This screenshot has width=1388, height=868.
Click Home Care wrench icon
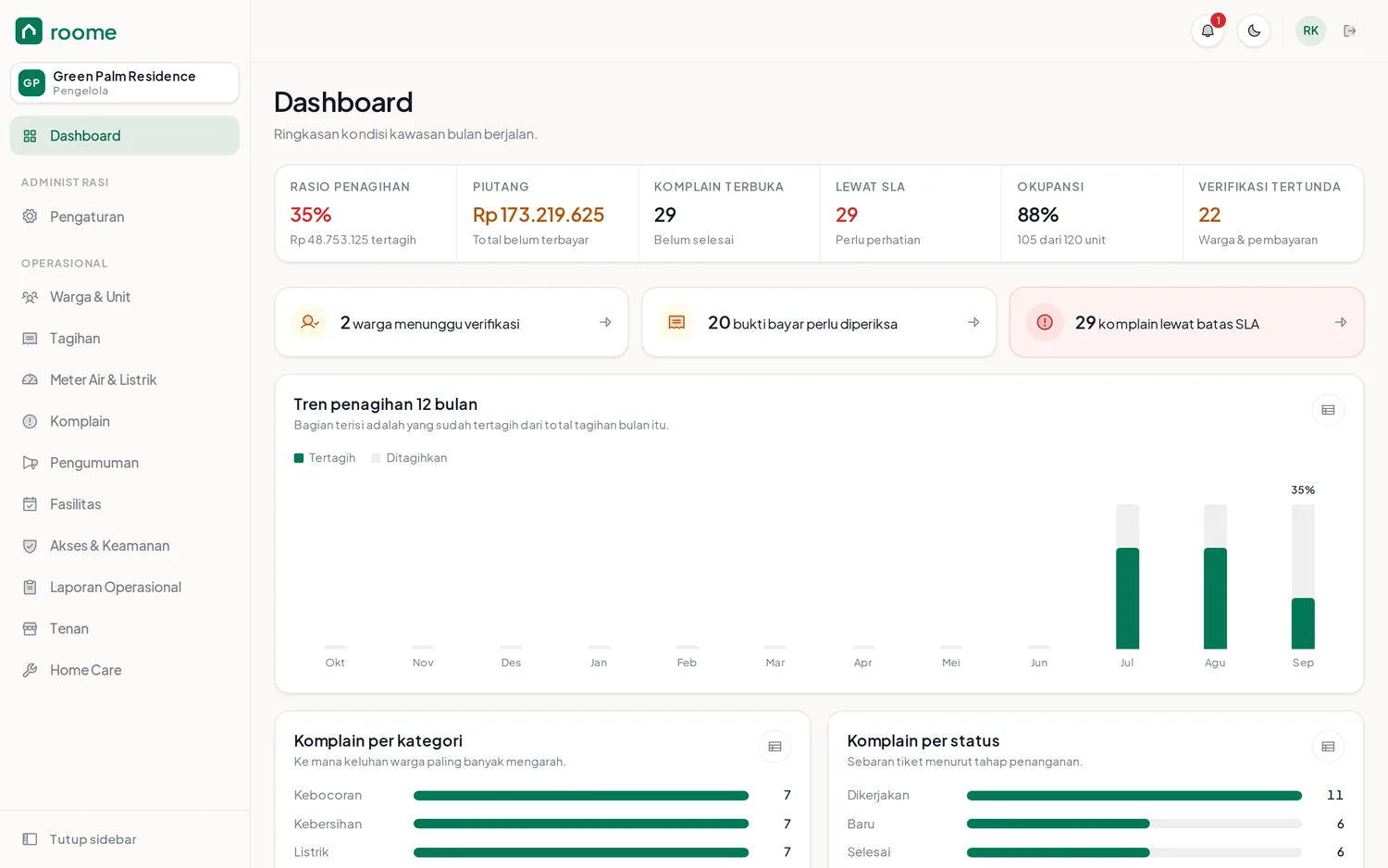[x=30, y=670]
